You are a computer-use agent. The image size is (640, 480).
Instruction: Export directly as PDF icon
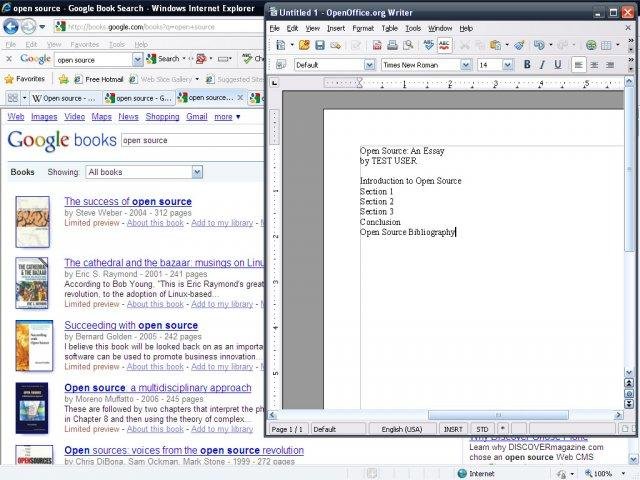(377, 45)
